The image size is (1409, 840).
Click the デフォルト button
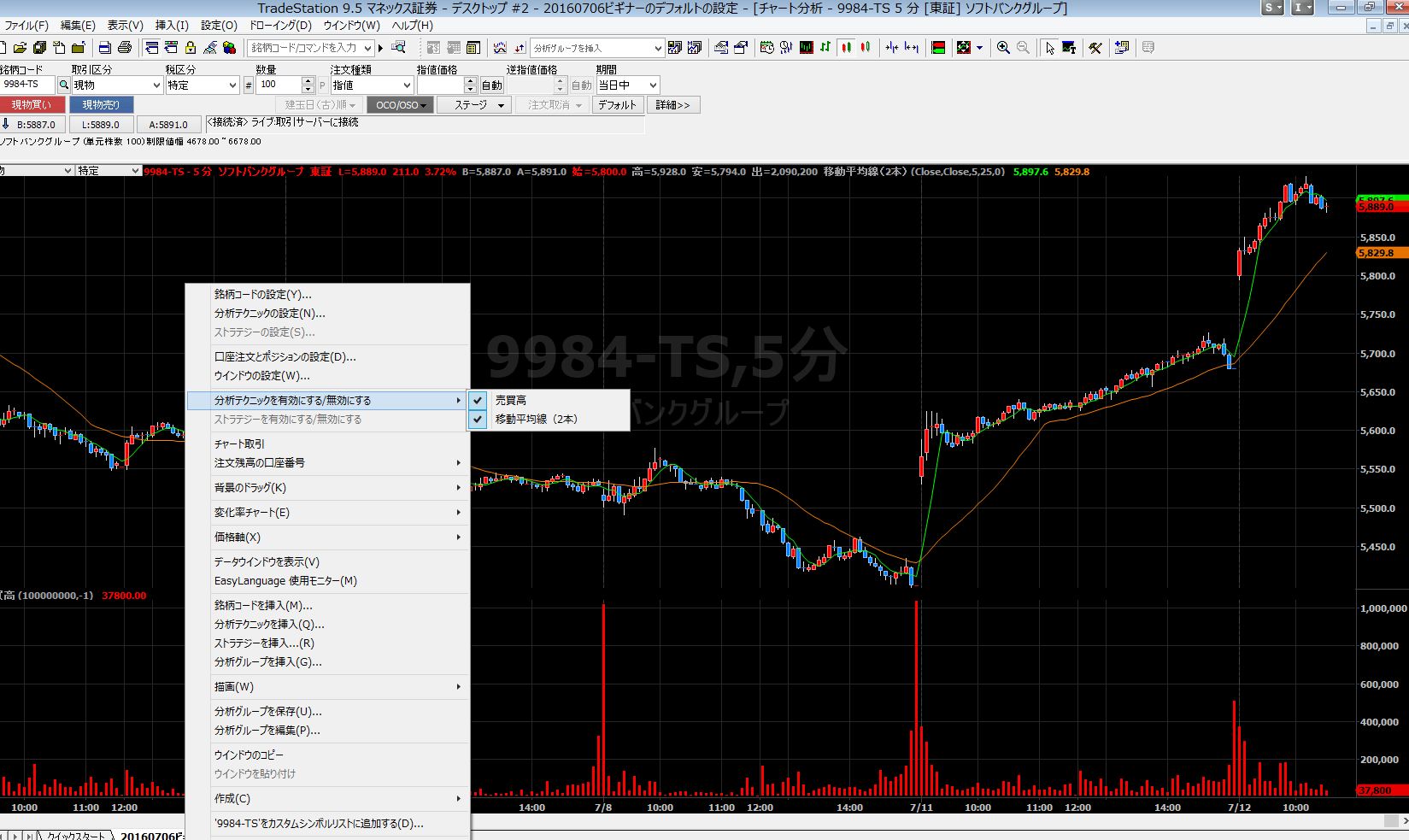617,105
